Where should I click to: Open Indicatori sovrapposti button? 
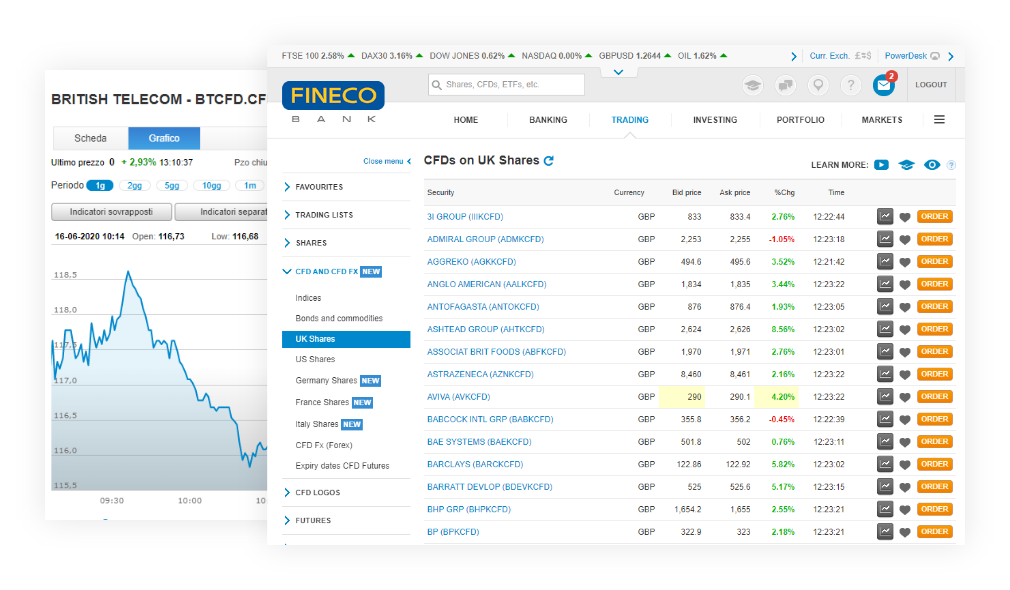(111, 212)
